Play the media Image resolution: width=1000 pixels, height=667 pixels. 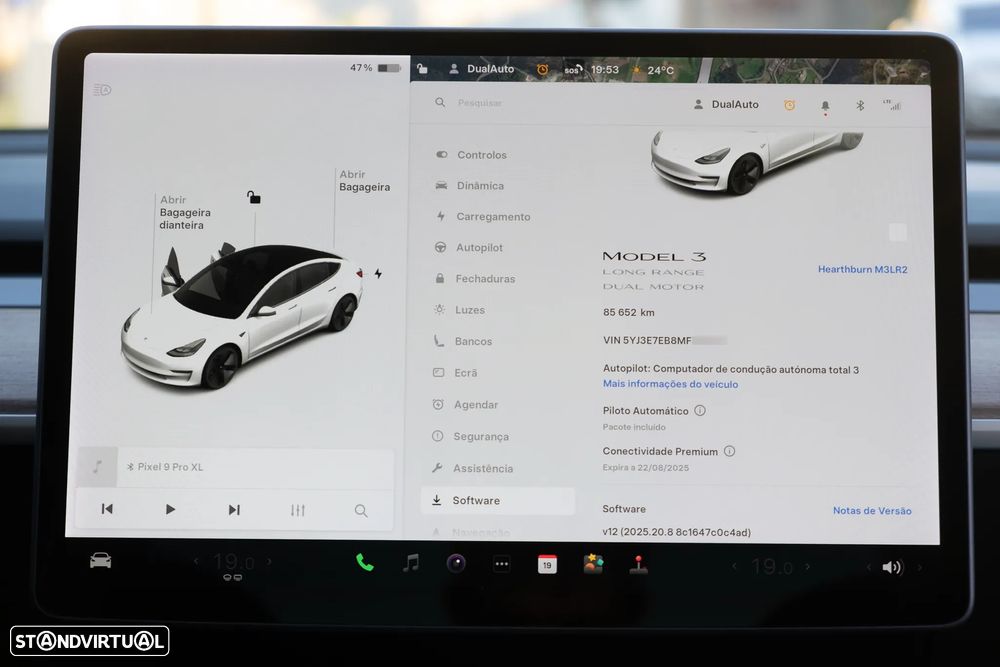tap(170, 509)
